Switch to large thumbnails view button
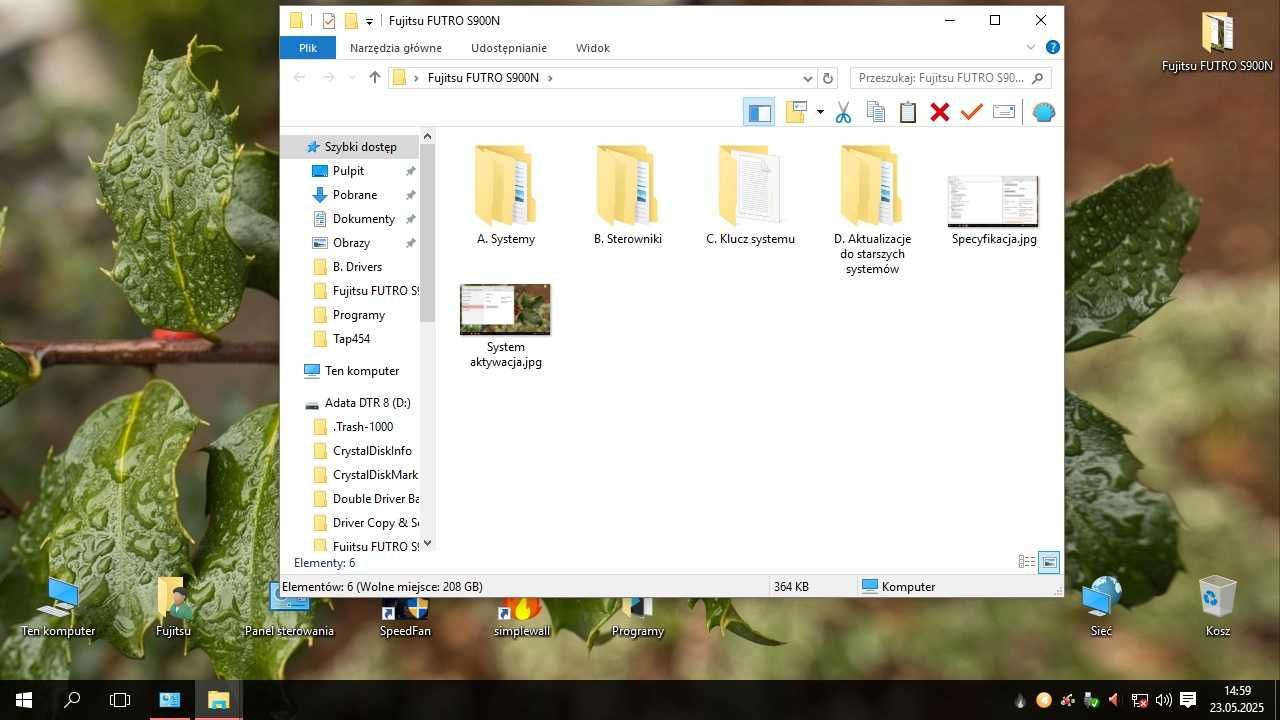The image size is (1280, 720). tap(1049, 563)
